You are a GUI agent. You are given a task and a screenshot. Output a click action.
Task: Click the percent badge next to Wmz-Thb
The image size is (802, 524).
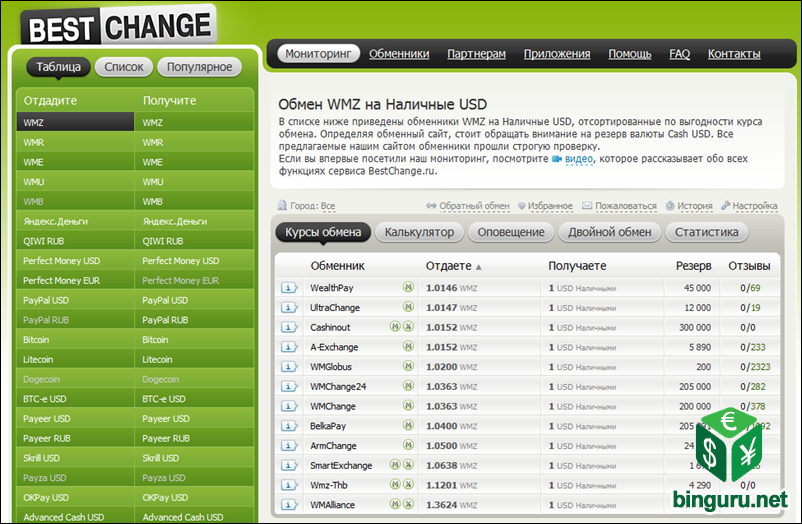point(408,485)
